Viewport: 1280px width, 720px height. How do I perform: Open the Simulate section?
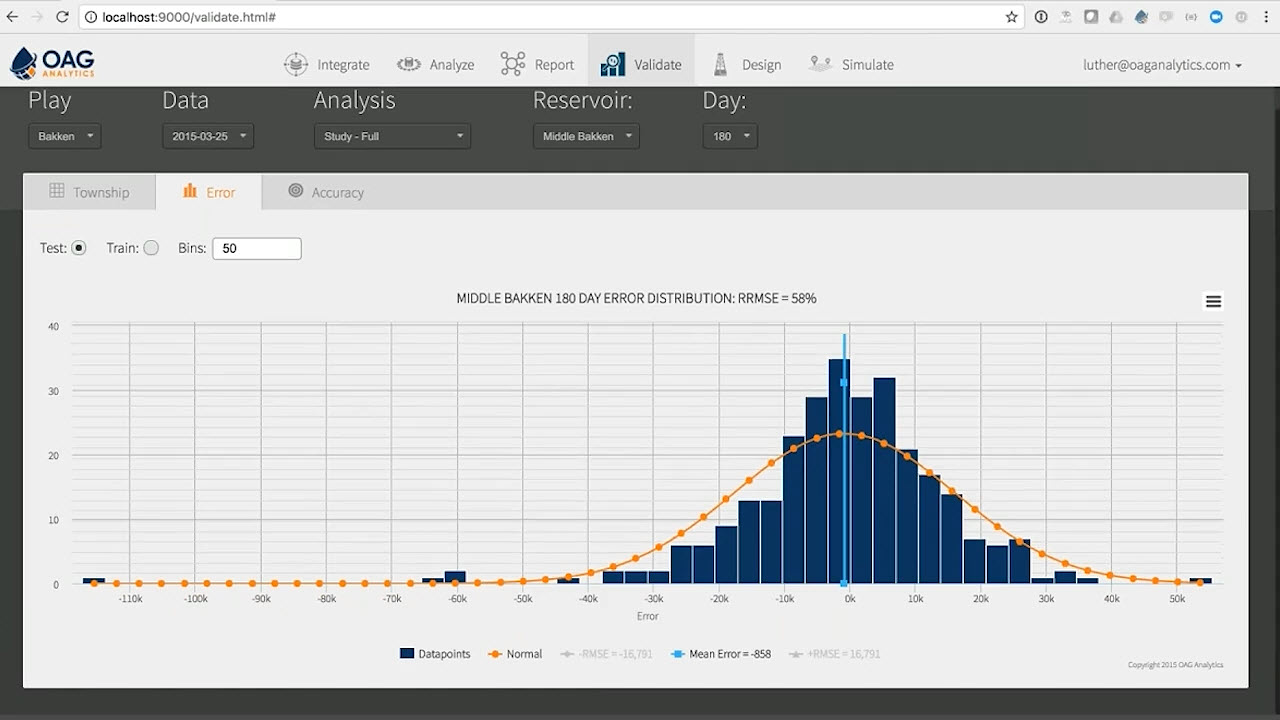coord(851,64)
